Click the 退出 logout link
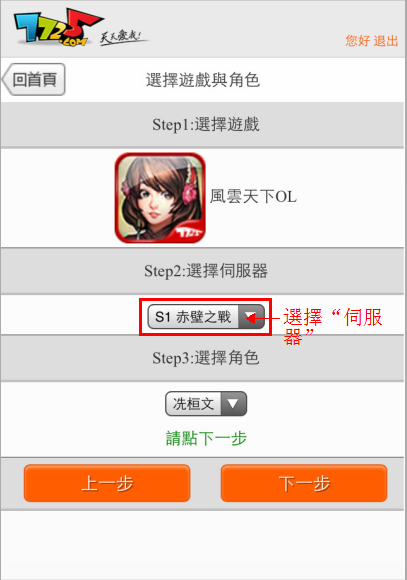The width and height of the screenshot is (407, 580). tap(386, 41)
